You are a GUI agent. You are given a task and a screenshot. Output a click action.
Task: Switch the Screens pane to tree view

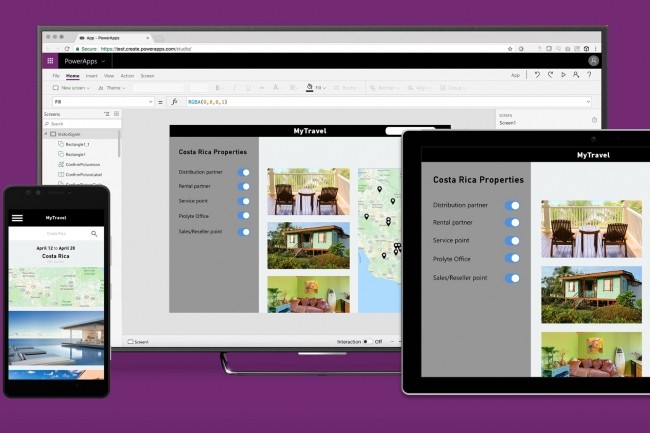(x=107, y=114)
